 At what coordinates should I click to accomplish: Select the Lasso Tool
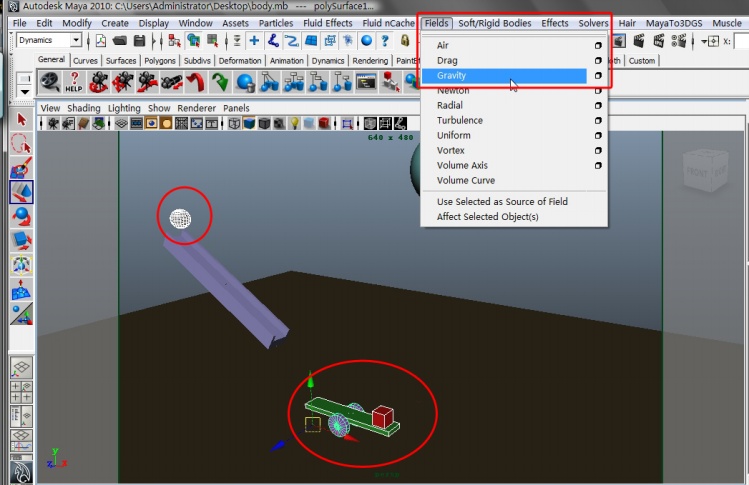21,143
